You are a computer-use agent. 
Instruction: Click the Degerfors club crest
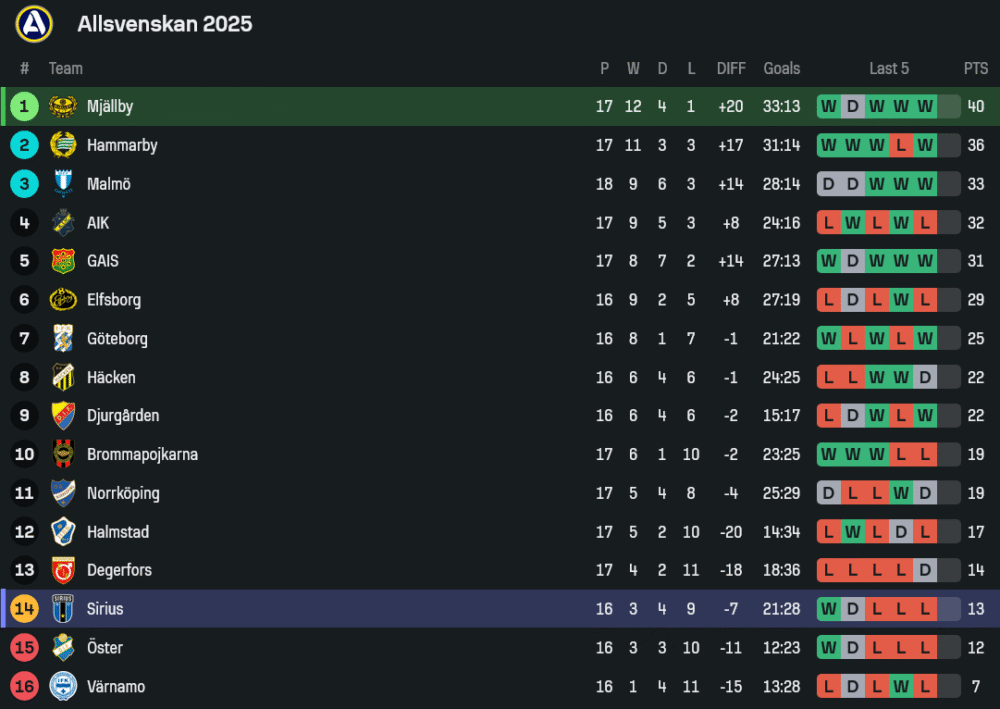point(63,570)
